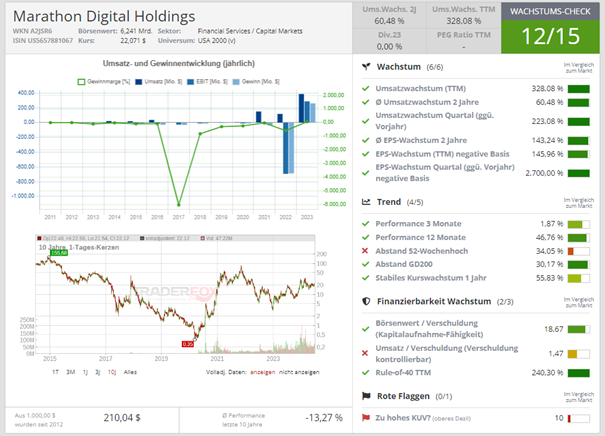The height and width of the screenshot is (436, 605).
Task: Click green bar beside Umsatzwachstum (TTM) 328,08 %
Action: pyautogui.click(x=579, y=89)
